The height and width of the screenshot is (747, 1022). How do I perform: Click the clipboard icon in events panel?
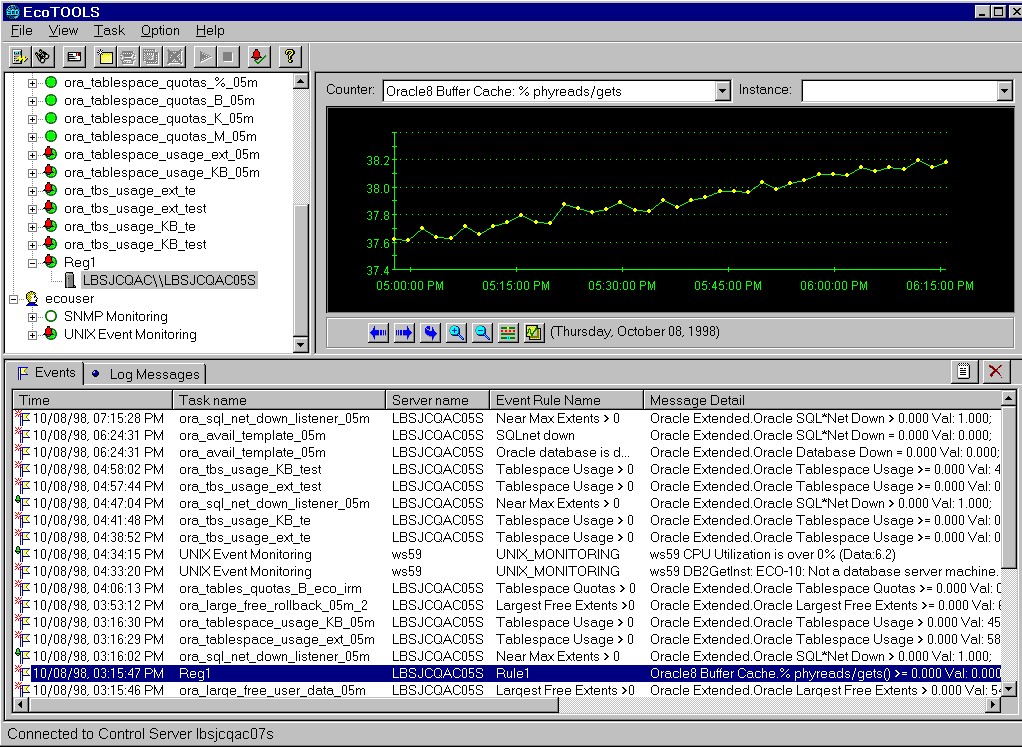[x=963, y=372]
